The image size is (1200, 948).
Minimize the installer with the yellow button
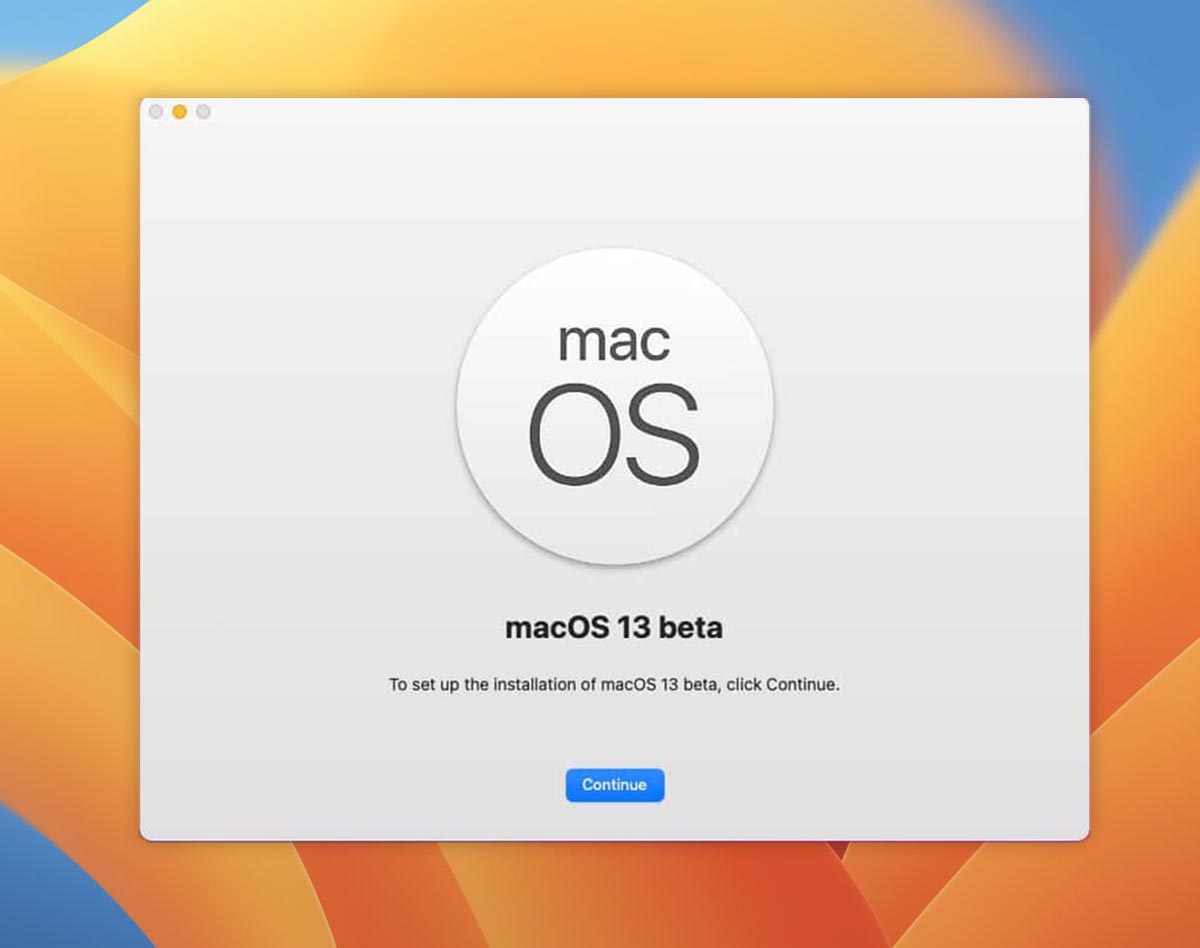coord(179,112)
